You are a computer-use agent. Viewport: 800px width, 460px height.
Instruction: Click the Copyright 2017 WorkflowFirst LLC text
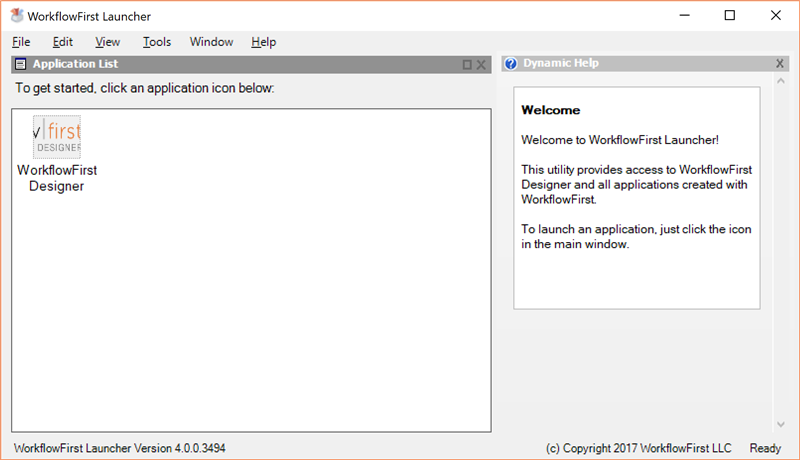click(638, 448)
